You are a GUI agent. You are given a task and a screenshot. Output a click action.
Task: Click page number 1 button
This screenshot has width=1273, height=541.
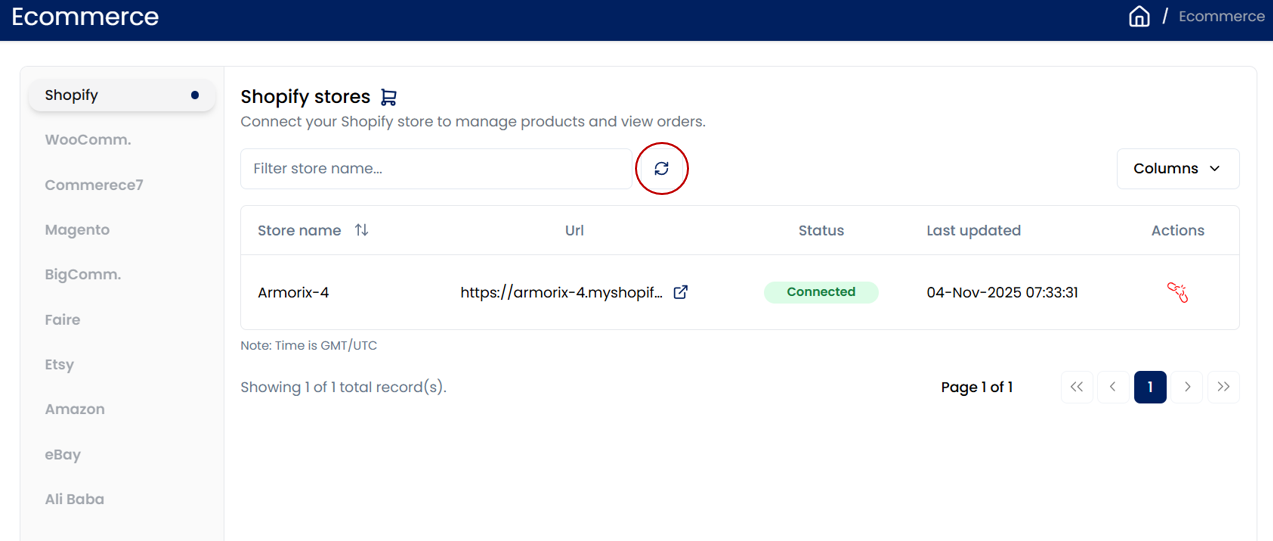click(x=1150, y=387)
